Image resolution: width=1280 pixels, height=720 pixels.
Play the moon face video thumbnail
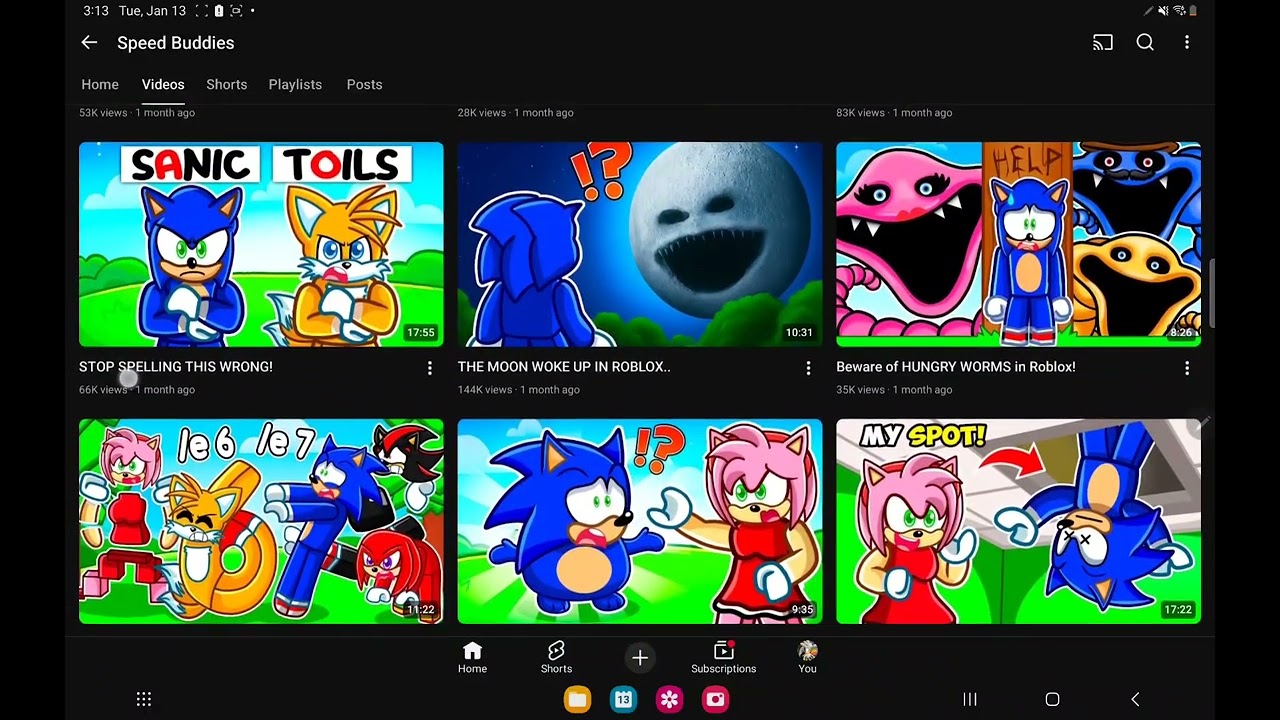pos(640,244)
